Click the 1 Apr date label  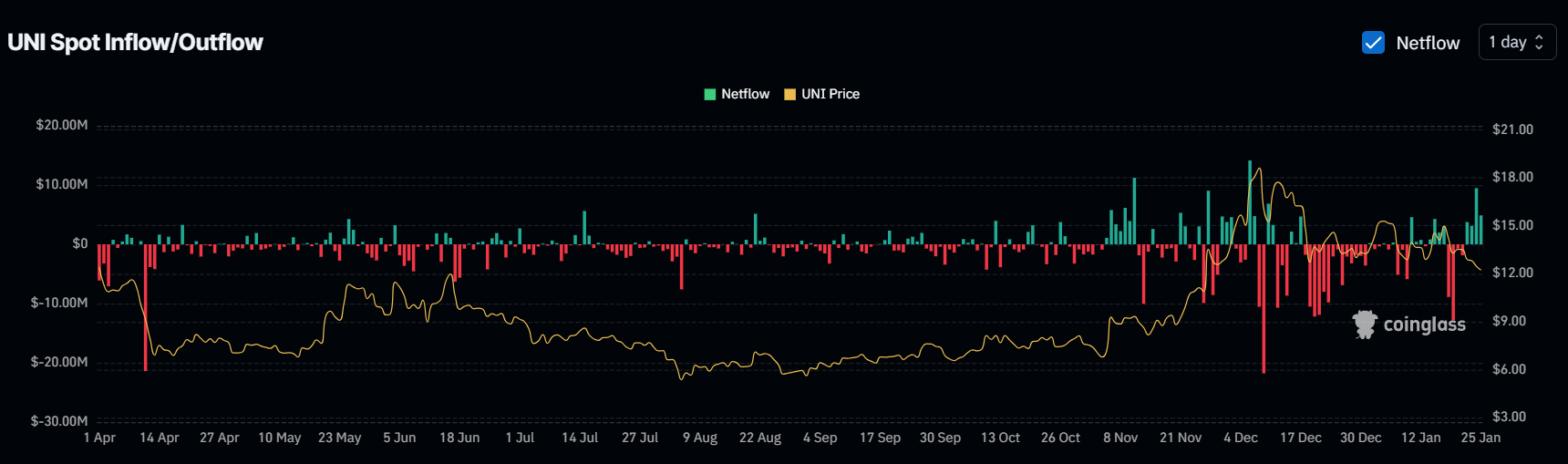(x=99, y=438)
